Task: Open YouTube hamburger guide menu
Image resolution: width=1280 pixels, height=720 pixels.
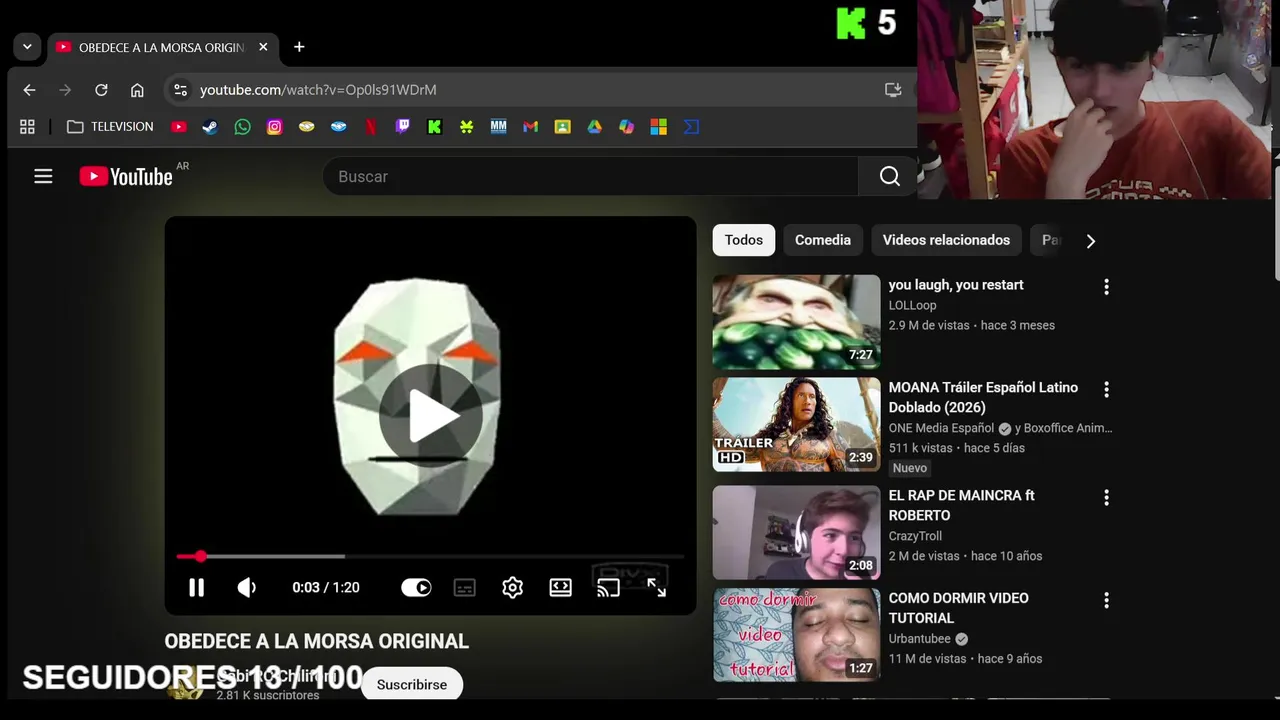Action: pos(43,176)
